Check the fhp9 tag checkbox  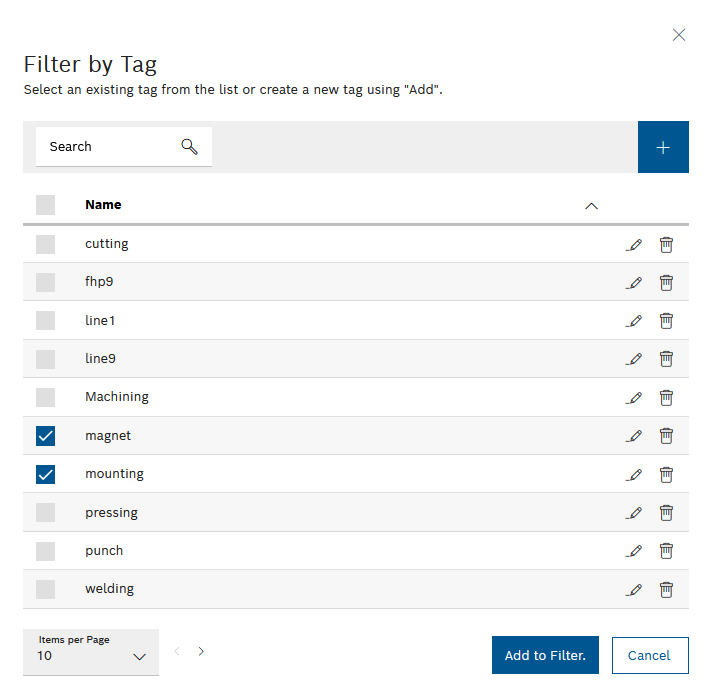(x=45, y=282)
